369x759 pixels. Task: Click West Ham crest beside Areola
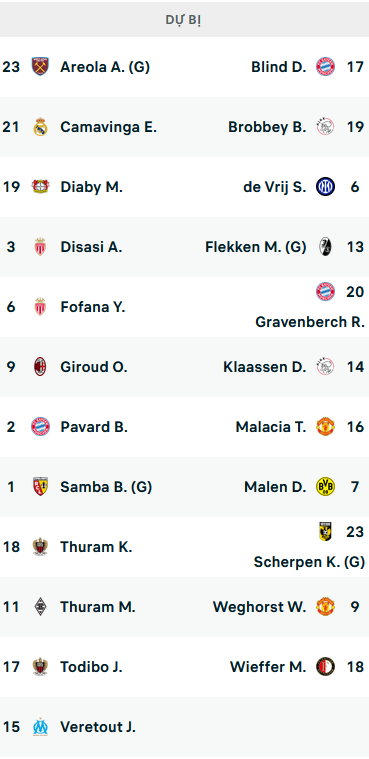pyautogui.click(x=40, y=67)
